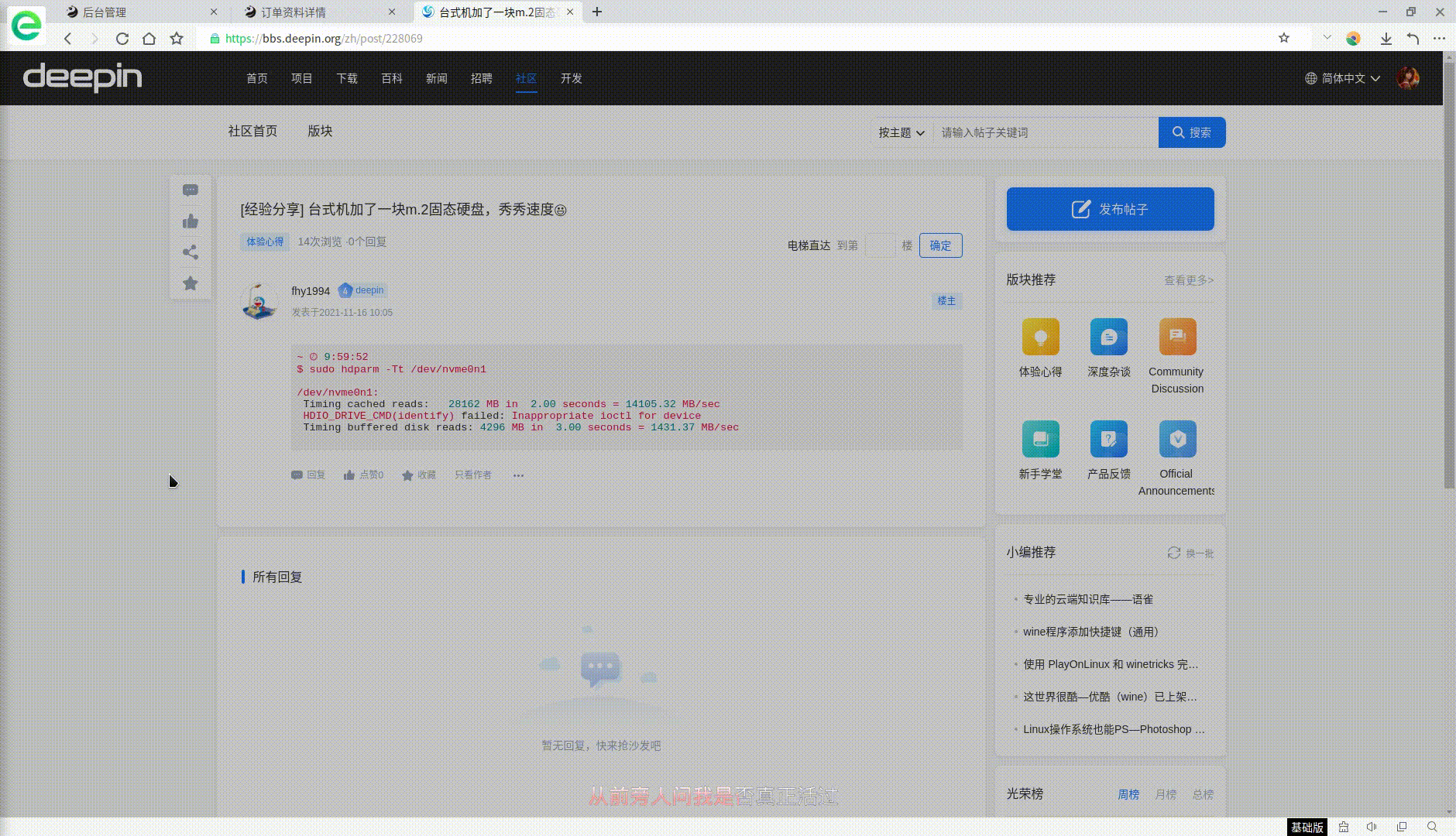The image size is (1456, 836).
Task: Toggle 收藏 to favorite this post
Action: [418, 475]
